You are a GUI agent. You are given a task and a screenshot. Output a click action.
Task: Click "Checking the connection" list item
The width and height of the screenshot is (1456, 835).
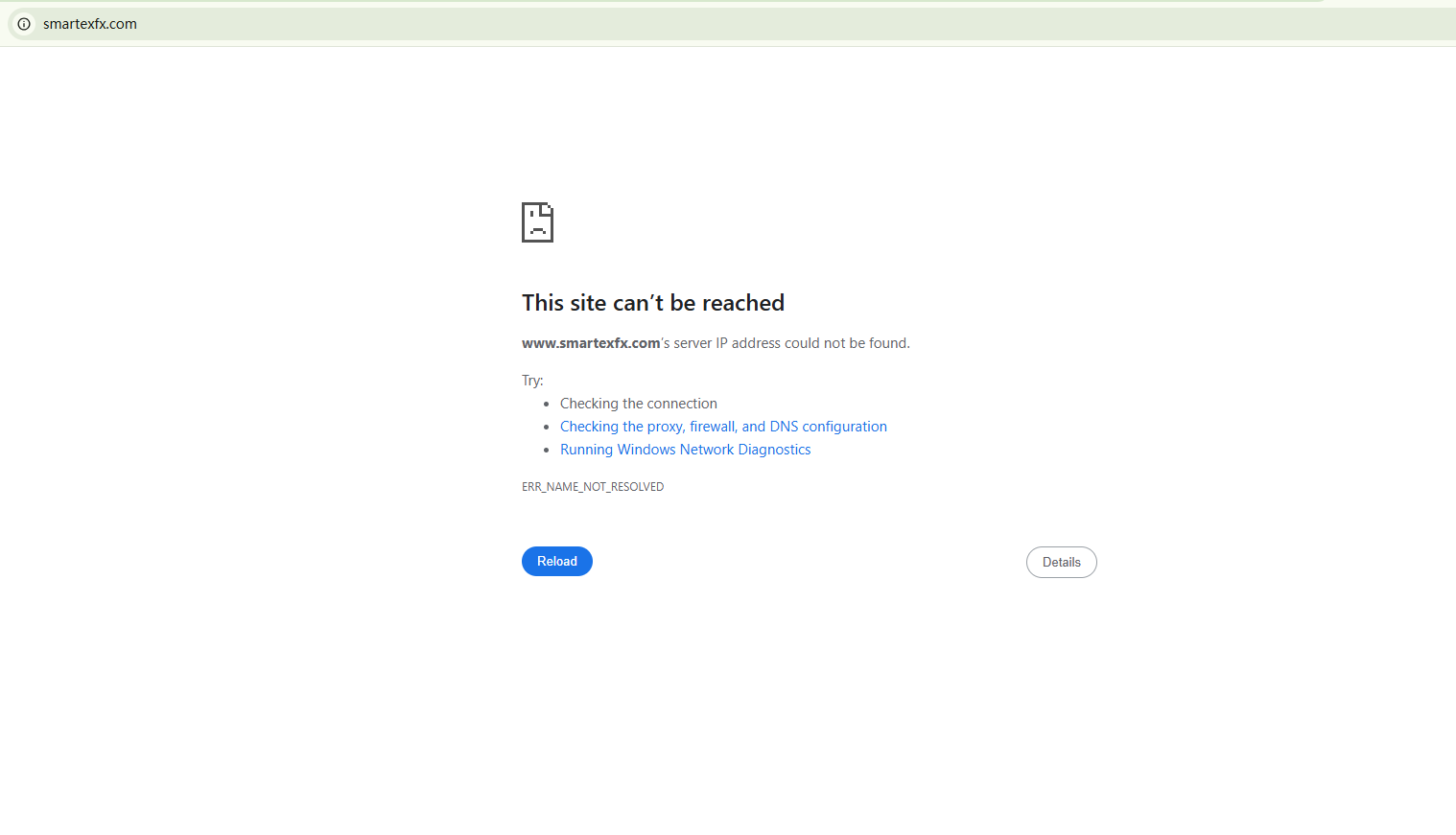639,404
